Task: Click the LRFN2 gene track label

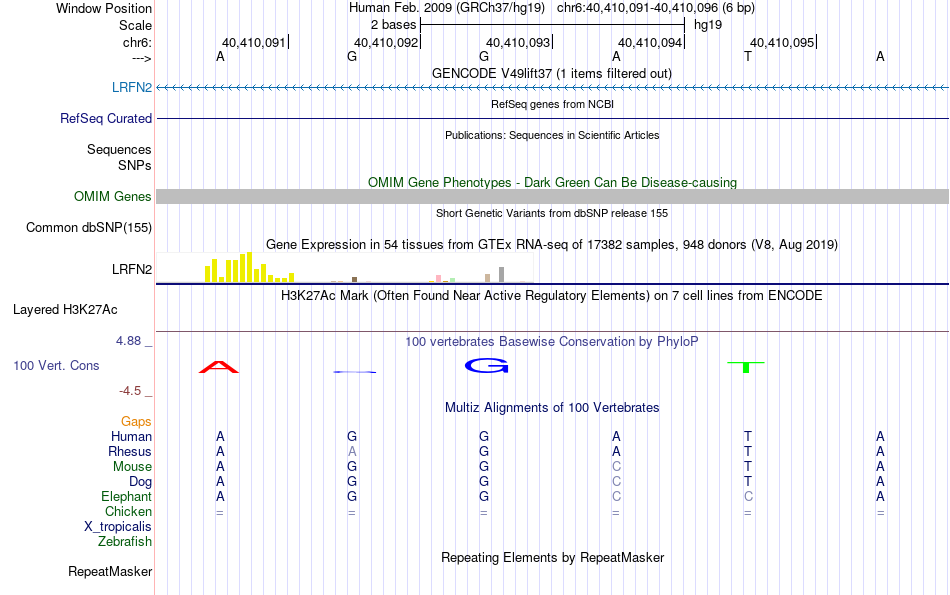Action: click(x=131, y=87)
